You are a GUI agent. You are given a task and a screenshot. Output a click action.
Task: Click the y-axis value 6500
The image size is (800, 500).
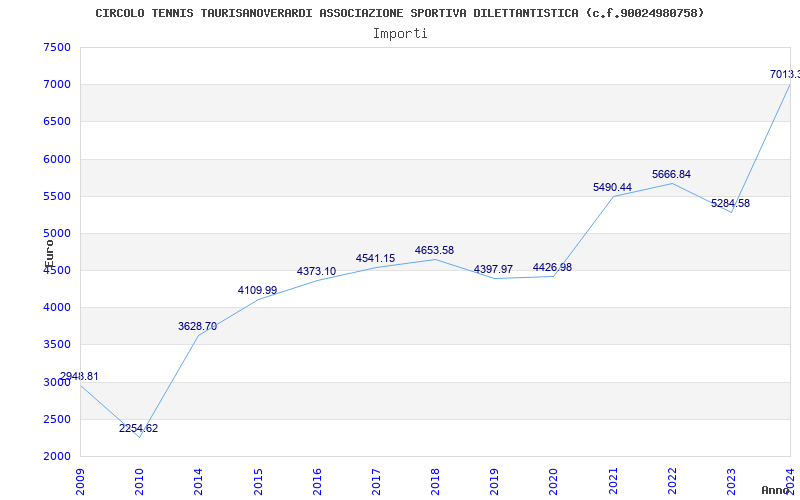57,122
